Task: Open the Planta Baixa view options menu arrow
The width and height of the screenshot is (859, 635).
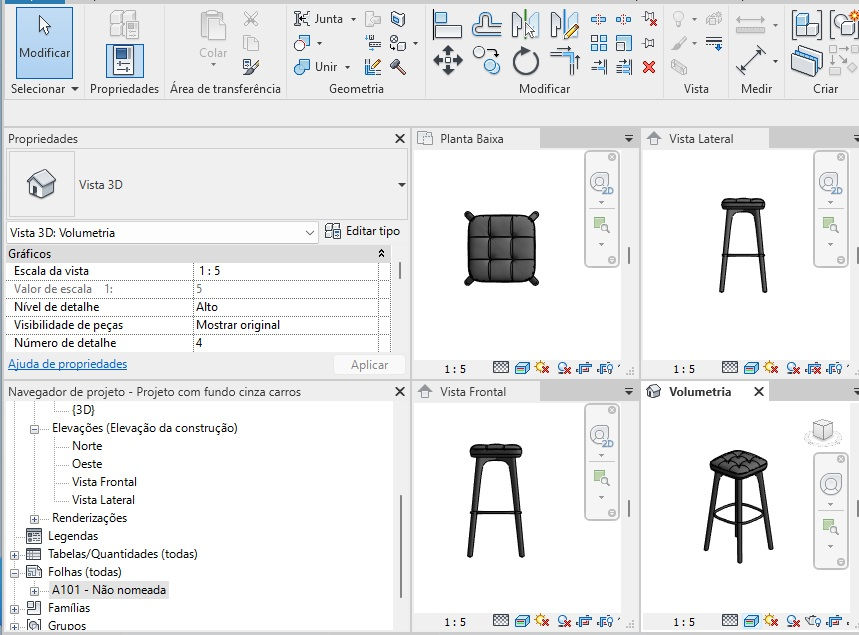Action: (628, 139)
